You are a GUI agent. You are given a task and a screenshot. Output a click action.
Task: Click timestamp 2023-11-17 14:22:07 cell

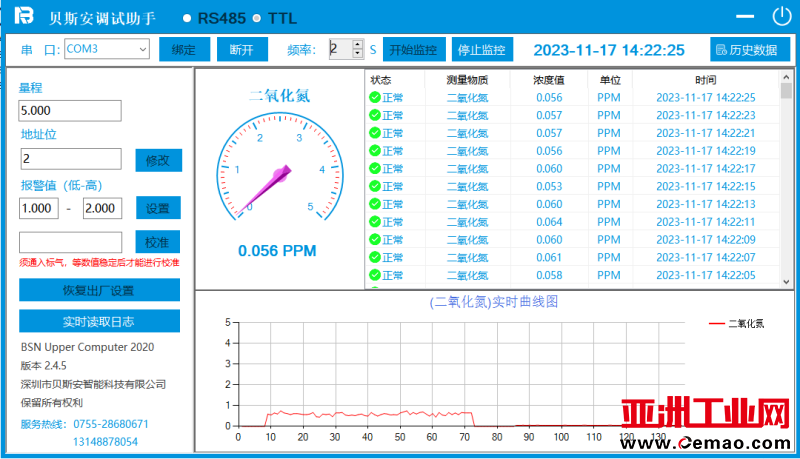706,258
